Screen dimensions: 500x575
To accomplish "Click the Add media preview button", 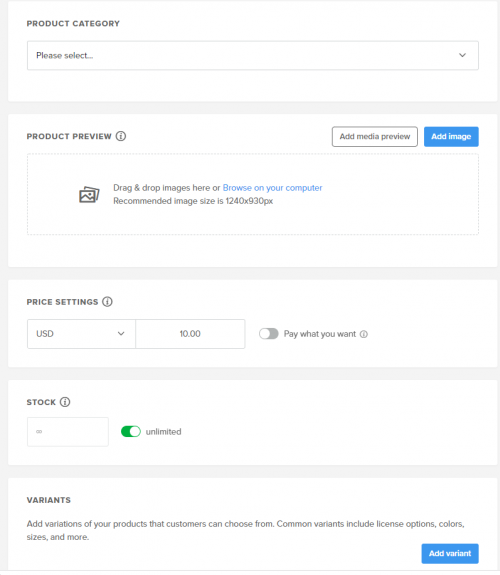I will pos(375,137).
